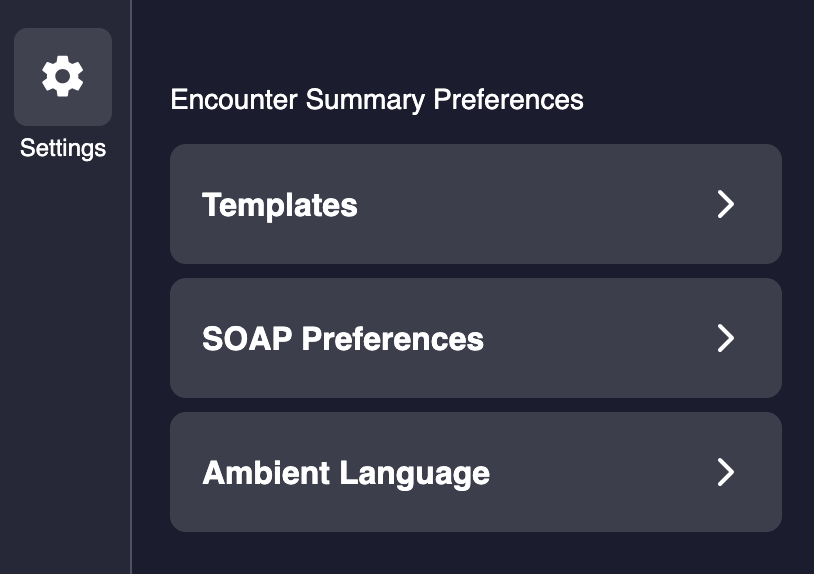Image resolution: width=814 pixels, height=574 pixels.
Task: Open the Ambient Language row
Action: point(475,472)
